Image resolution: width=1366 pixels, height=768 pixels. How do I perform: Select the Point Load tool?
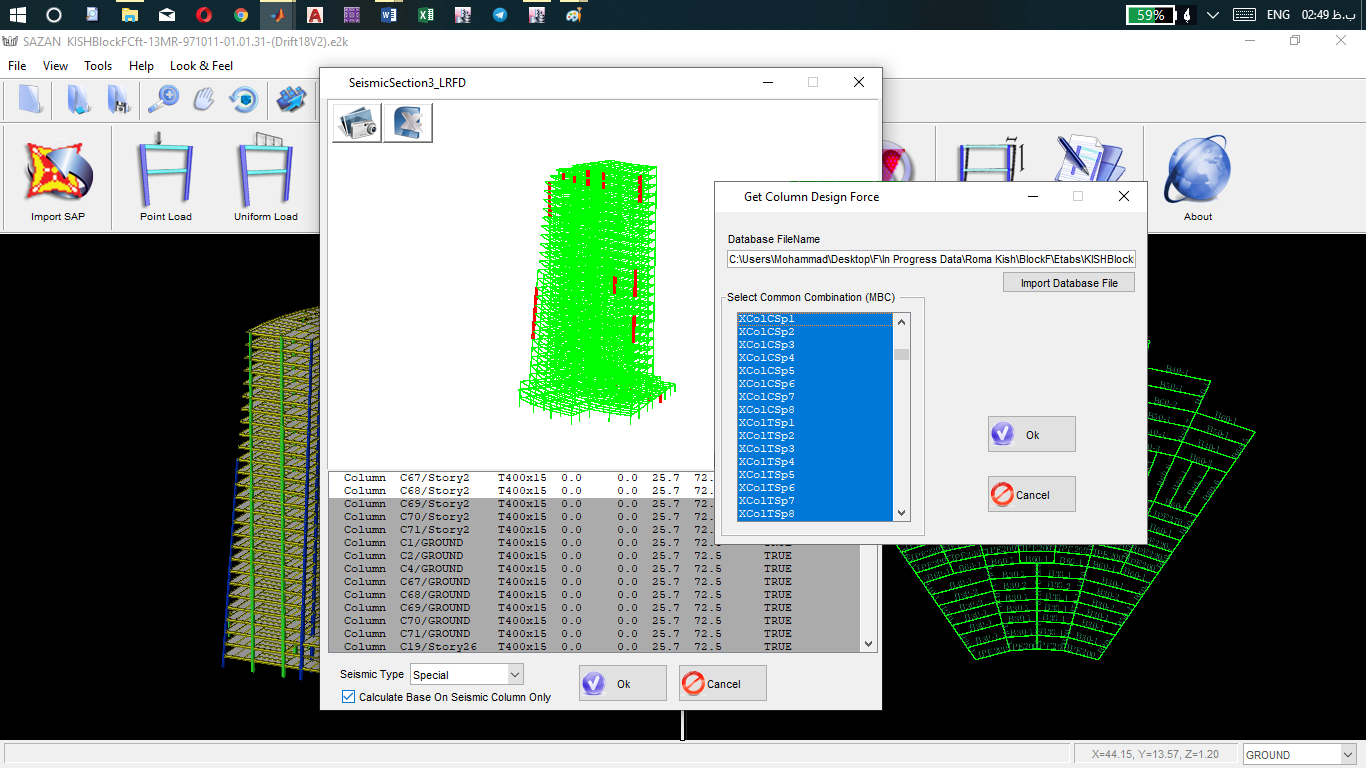165,172
